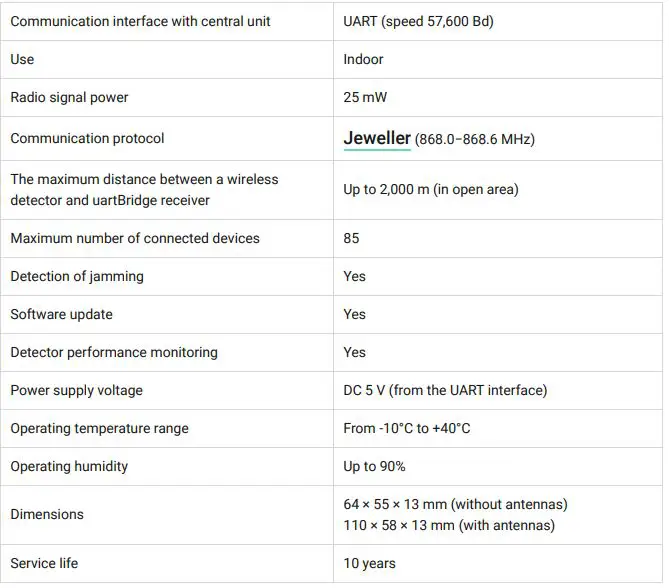The width and height of the screenshot is (669, 588).
Task: Select the "Communication protocol" row label
Action: [x=87, y=138]
